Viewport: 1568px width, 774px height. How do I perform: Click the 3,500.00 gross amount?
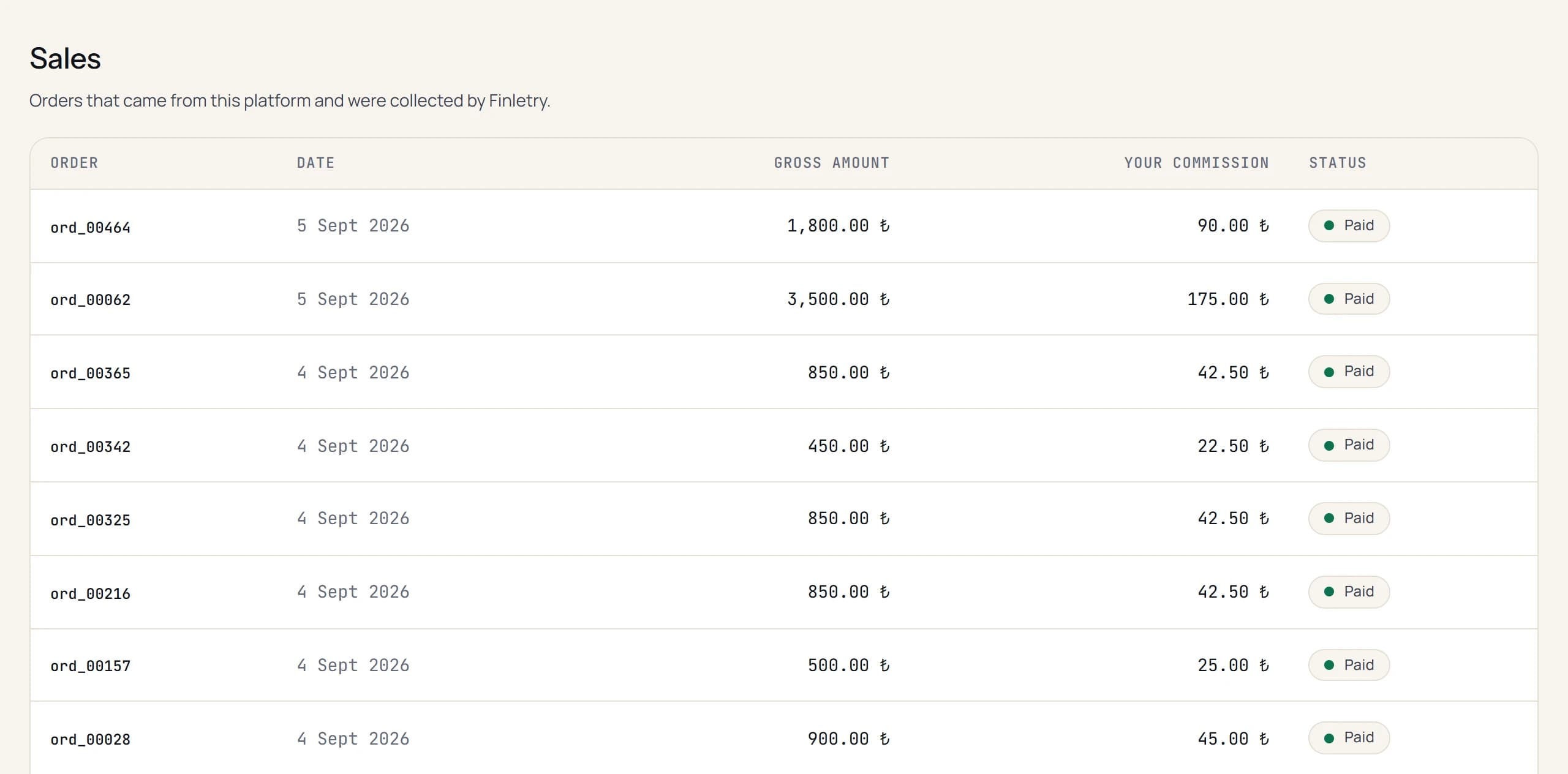point(838,299)
